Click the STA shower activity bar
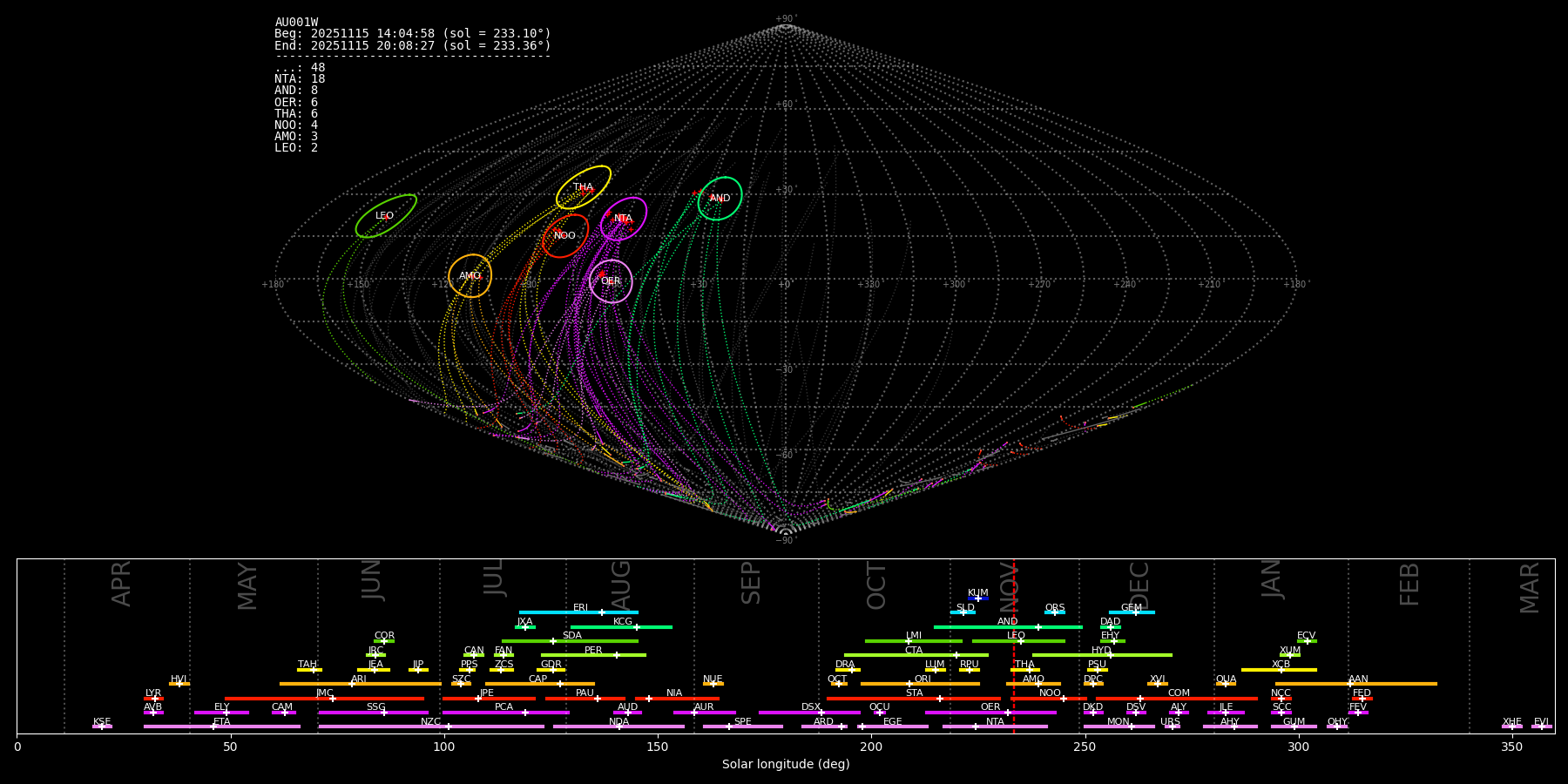 point(913,698)
